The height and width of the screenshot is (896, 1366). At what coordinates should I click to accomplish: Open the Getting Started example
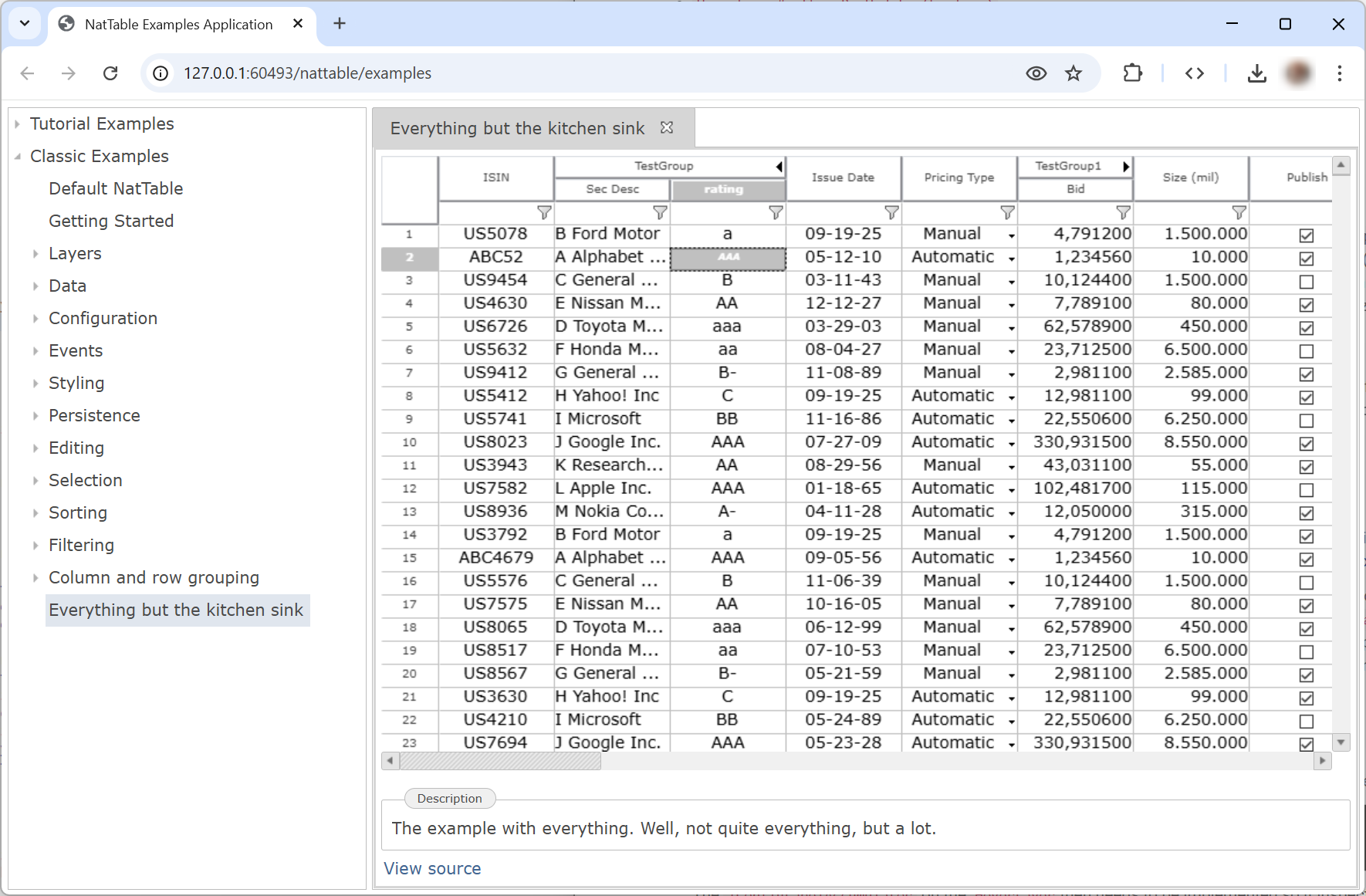[111, 221]
